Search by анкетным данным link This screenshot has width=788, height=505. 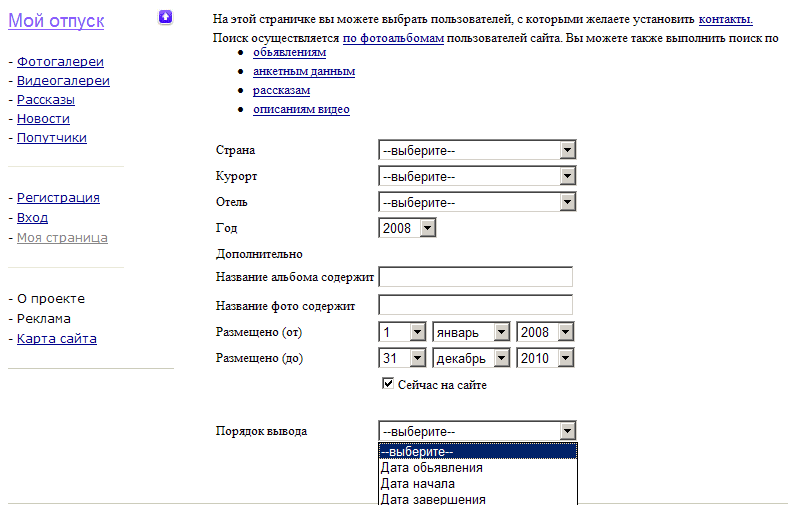coord(304,71)
